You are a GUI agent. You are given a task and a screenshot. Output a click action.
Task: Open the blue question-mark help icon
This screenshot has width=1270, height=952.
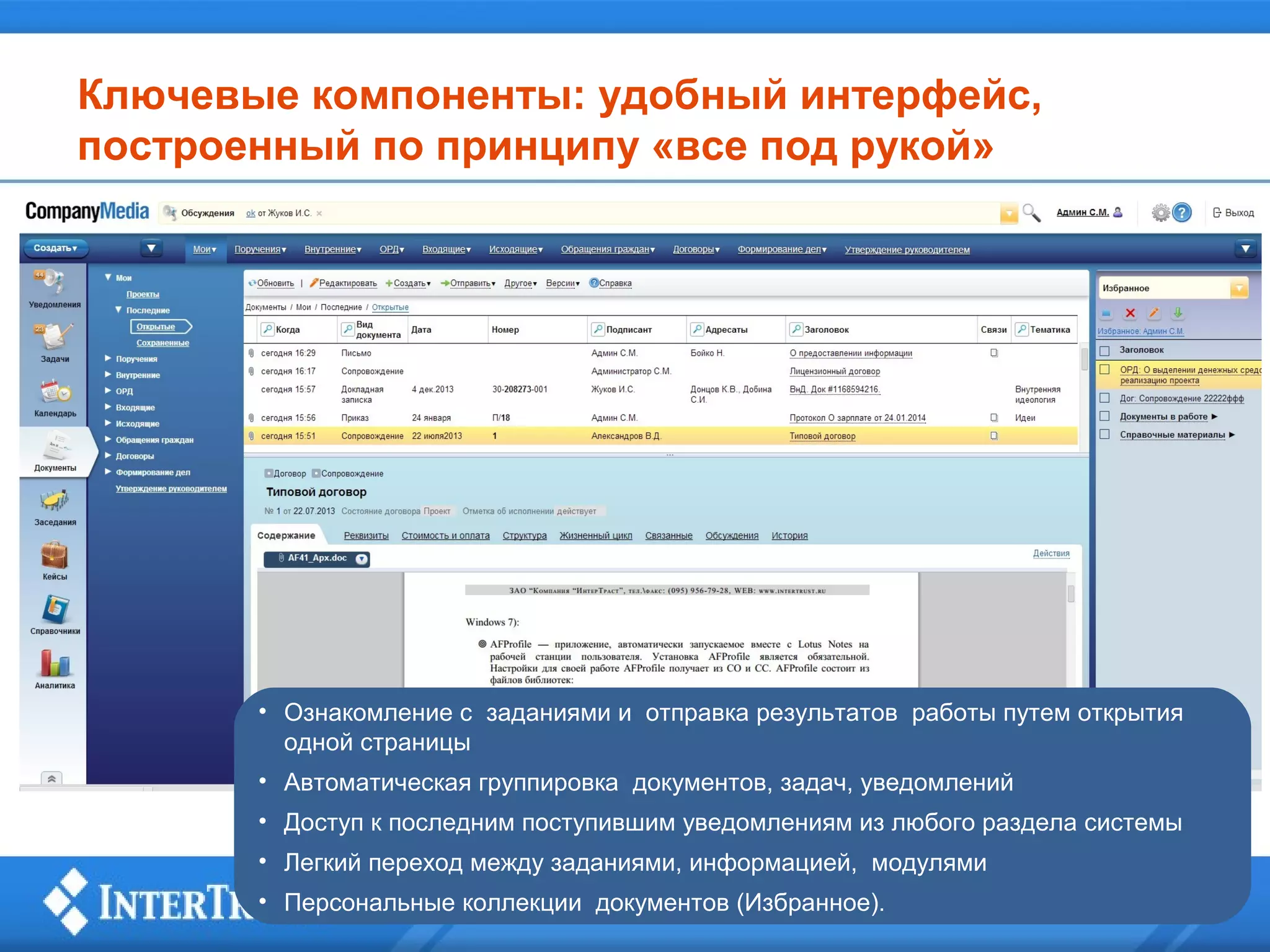1183,213
